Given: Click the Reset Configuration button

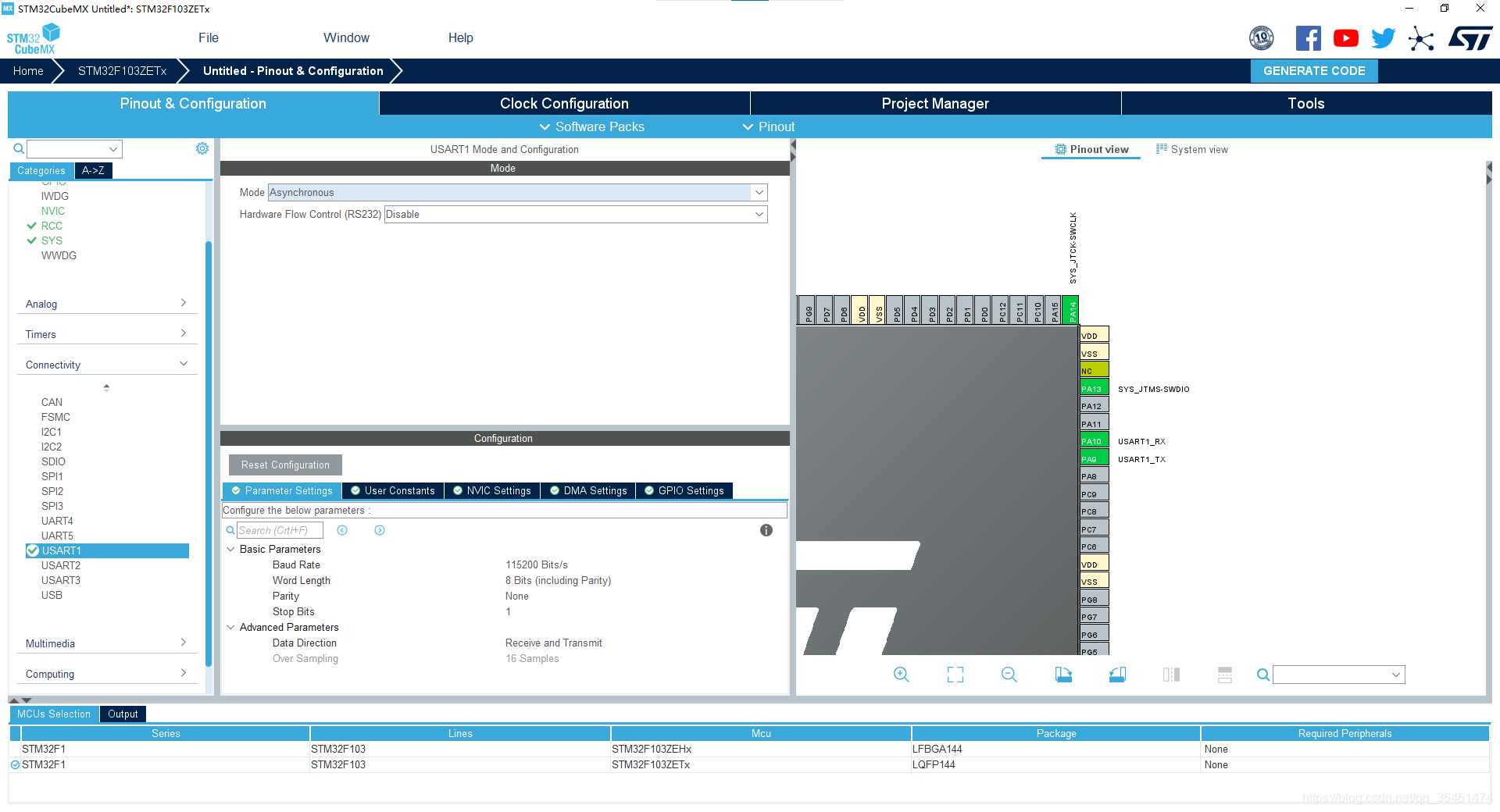Looking at the screenshot, I should (285, 465).
